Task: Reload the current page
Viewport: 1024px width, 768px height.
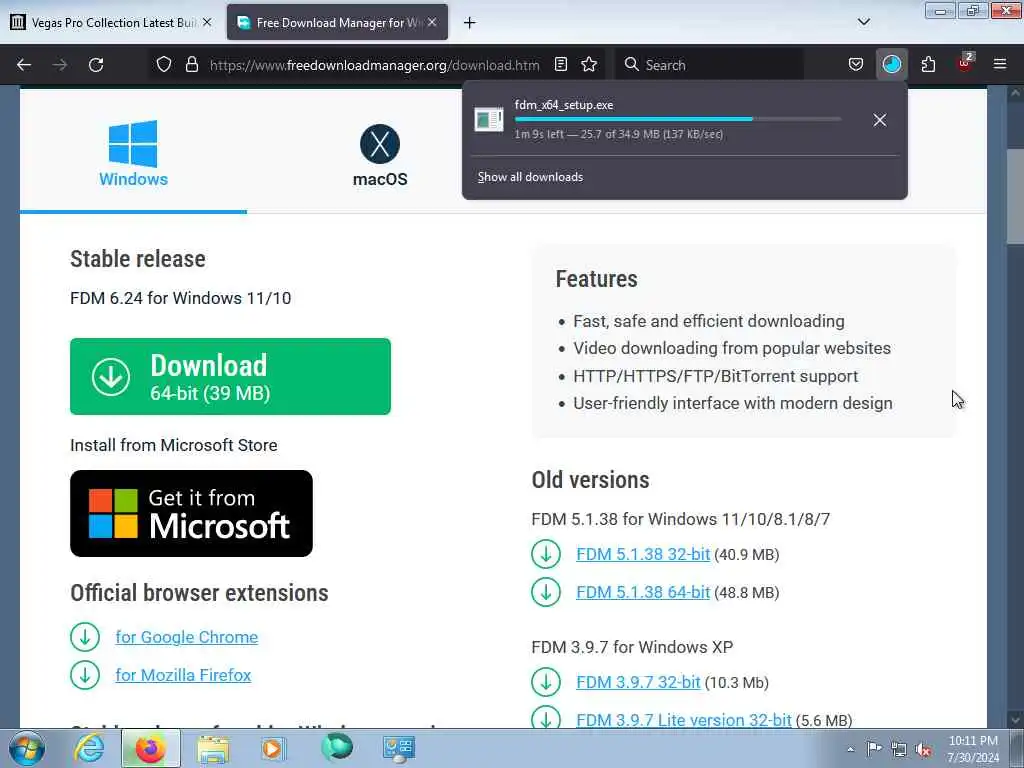Action: (x=96, y=65)
